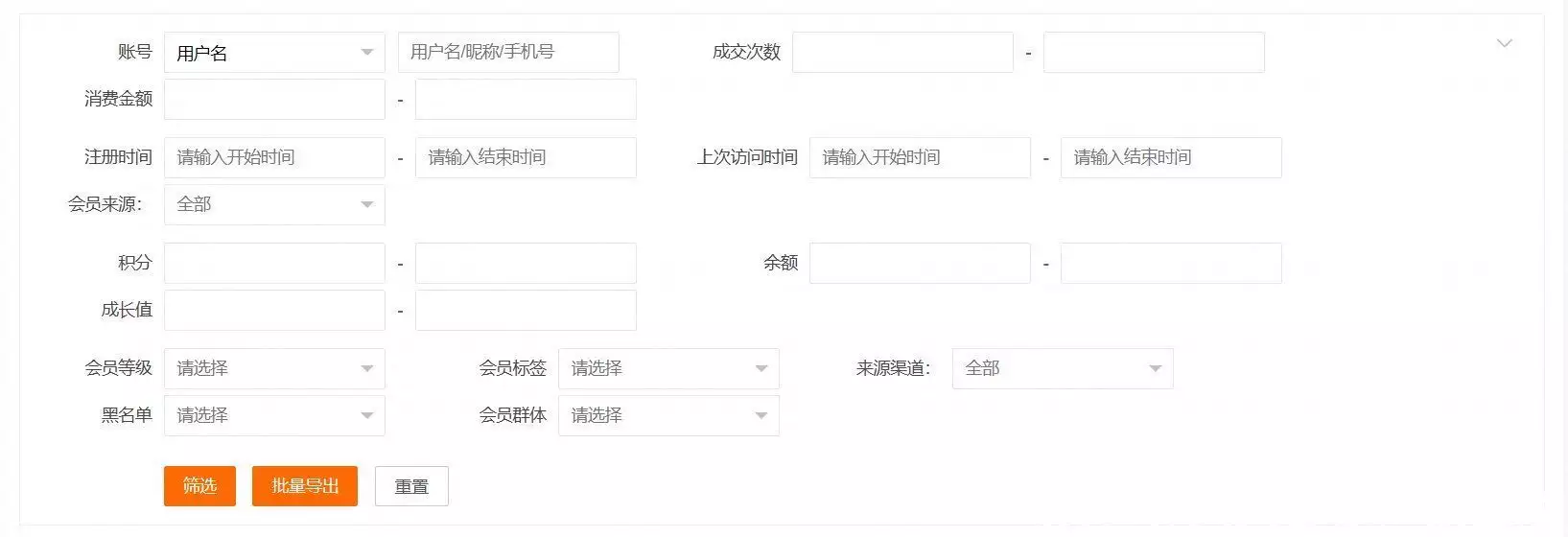
Task: Open the 来源渠道 dropdown
Action: 1063,368
